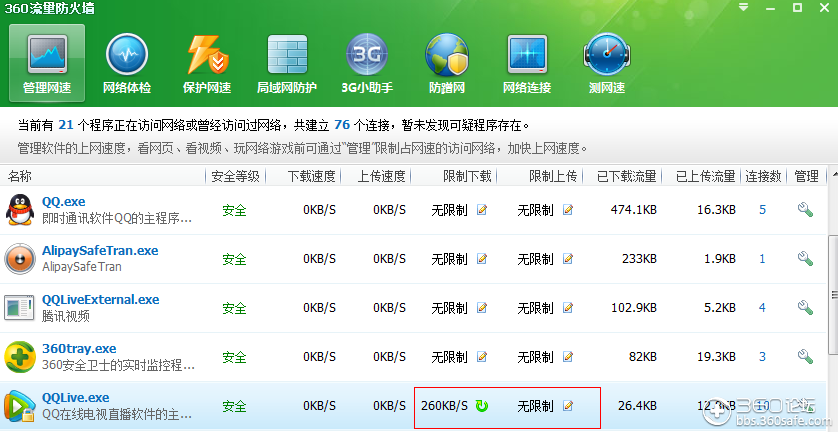Image resolution: width=838 pixels, height=432 pixels.
Task: Edit upload limit for QQ.exe
Action: tap(568, 210)
